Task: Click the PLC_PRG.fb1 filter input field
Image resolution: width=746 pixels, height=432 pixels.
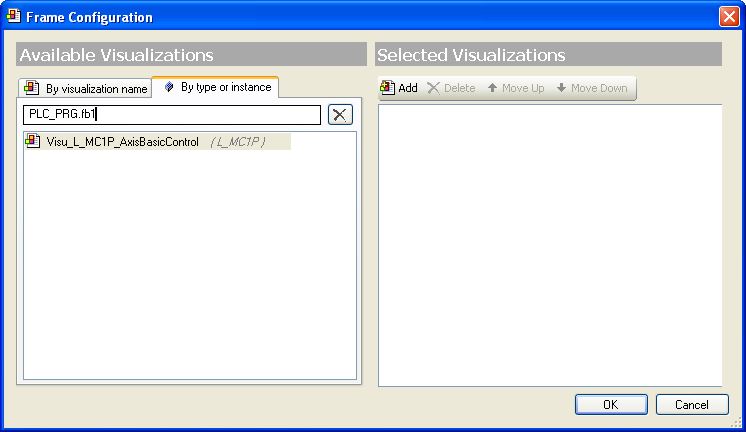Action: (x=172, y=115)
